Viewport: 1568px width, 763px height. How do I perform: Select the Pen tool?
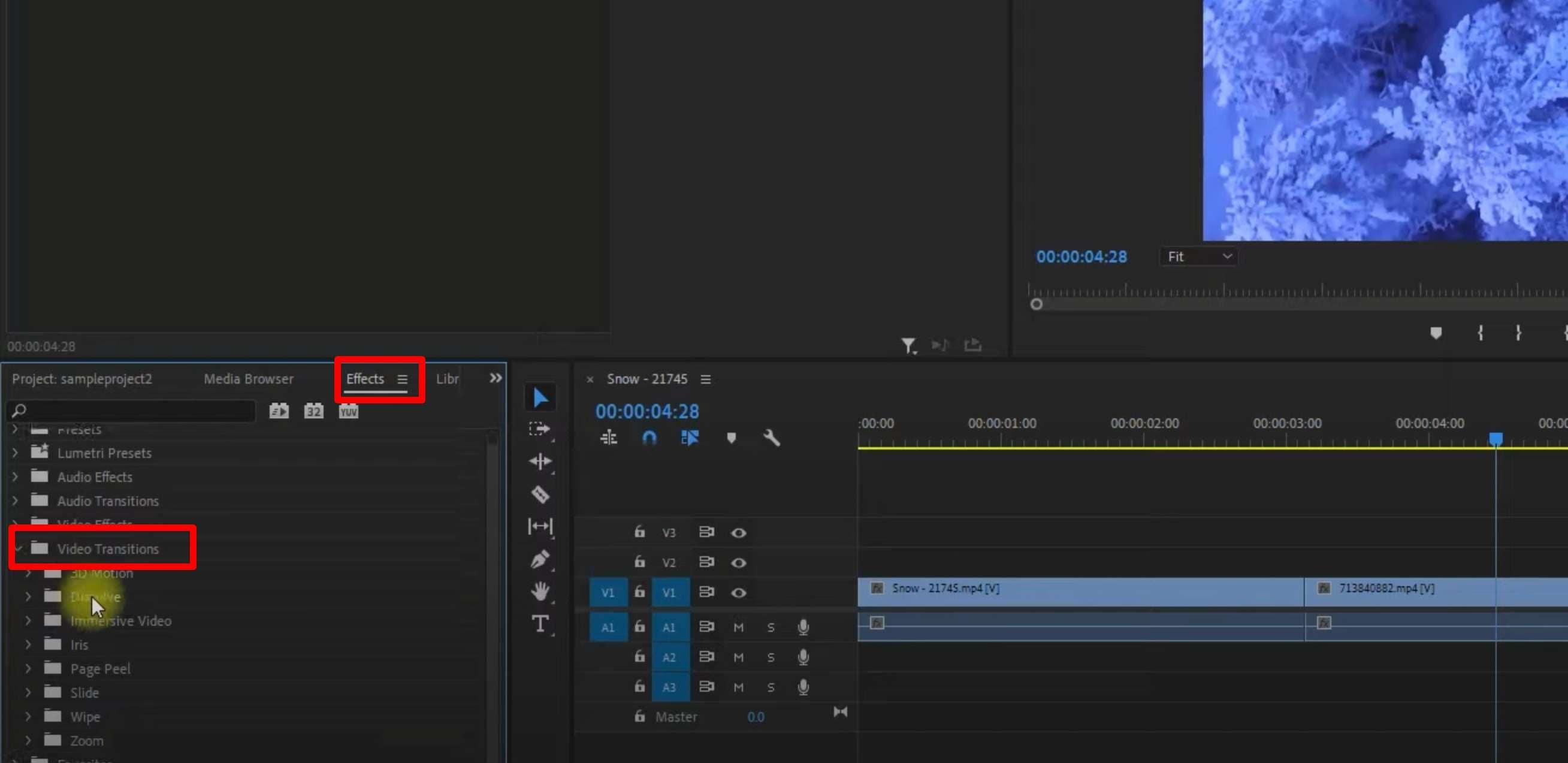(540, 559)
